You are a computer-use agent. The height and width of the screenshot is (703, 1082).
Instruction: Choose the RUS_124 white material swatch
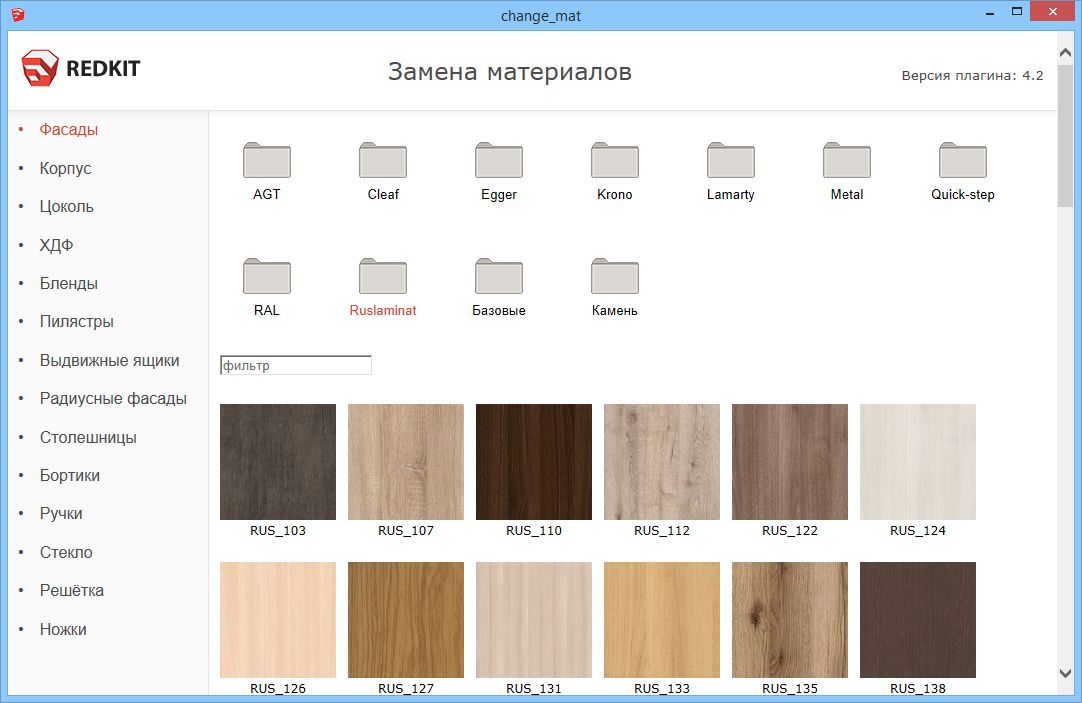918,462
